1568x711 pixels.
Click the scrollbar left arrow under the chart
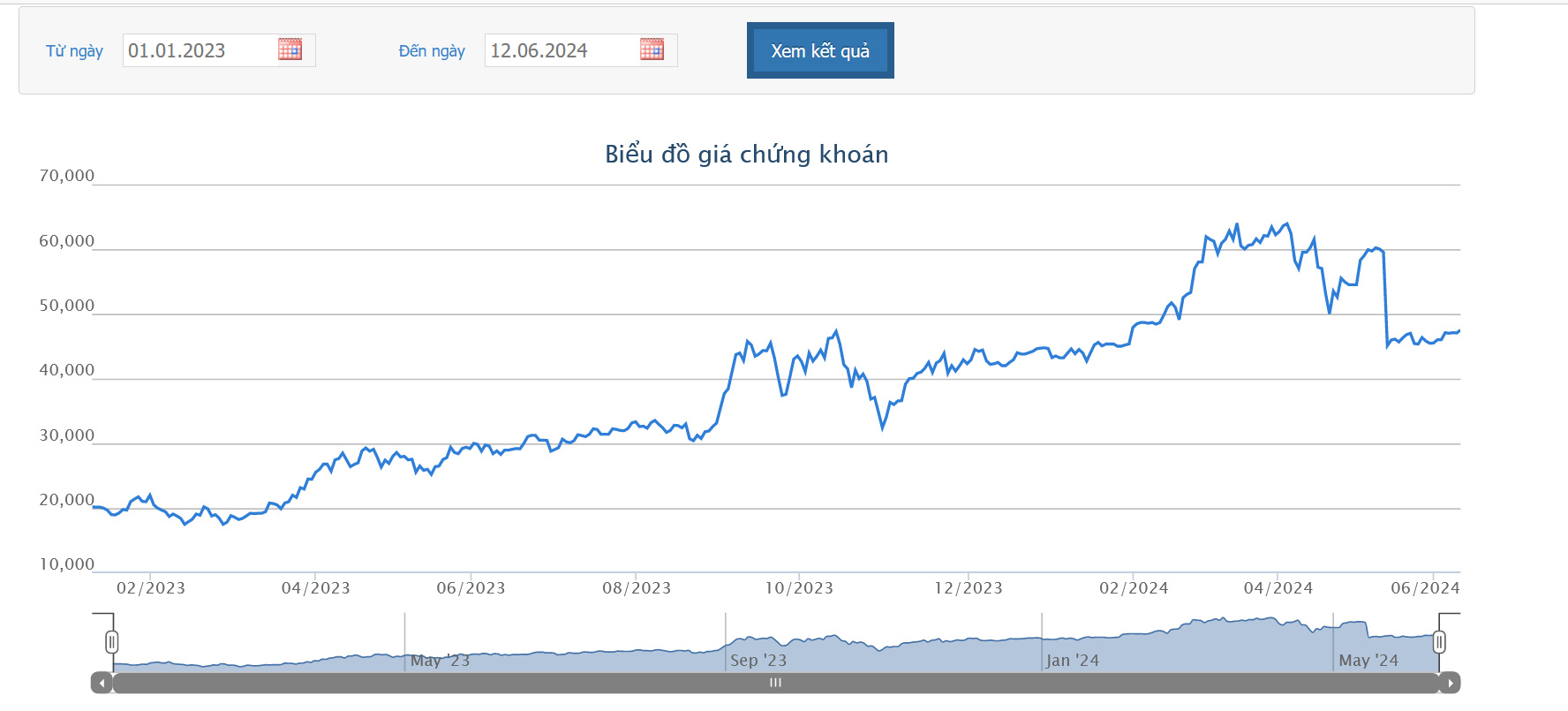pos(102,683)
